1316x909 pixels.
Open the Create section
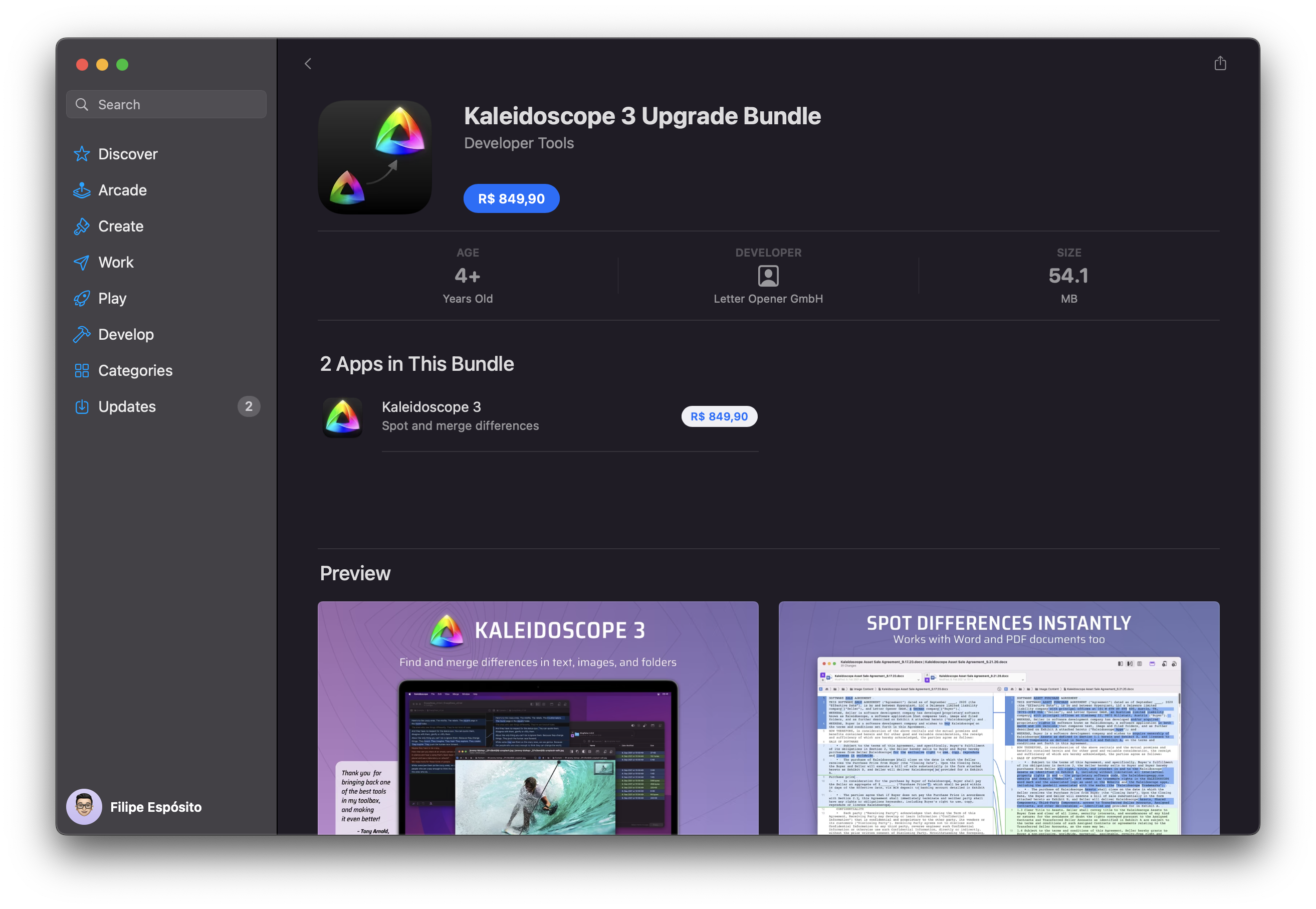pyautogui.click(x=121, y=225)
